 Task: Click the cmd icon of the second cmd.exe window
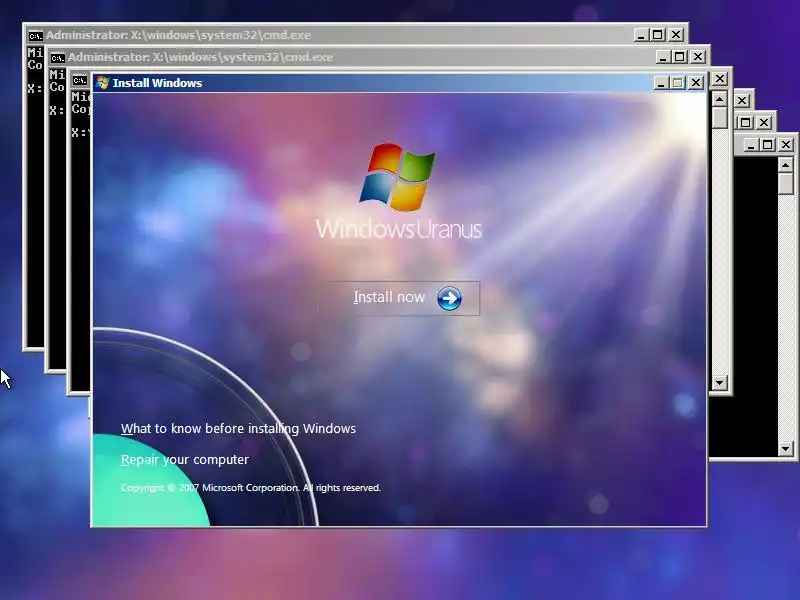(x=57, y=58)
